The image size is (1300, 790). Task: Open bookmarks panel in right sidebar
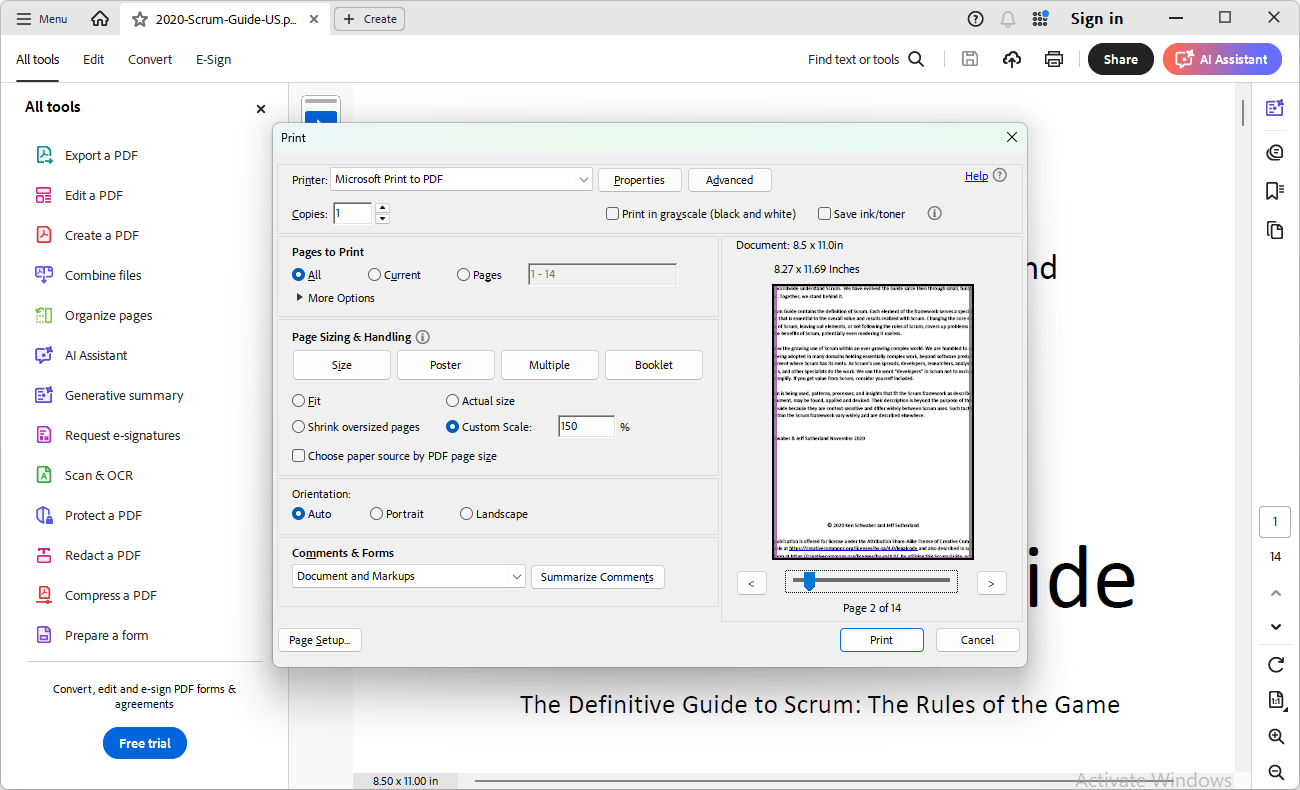tap(1274, 190)
